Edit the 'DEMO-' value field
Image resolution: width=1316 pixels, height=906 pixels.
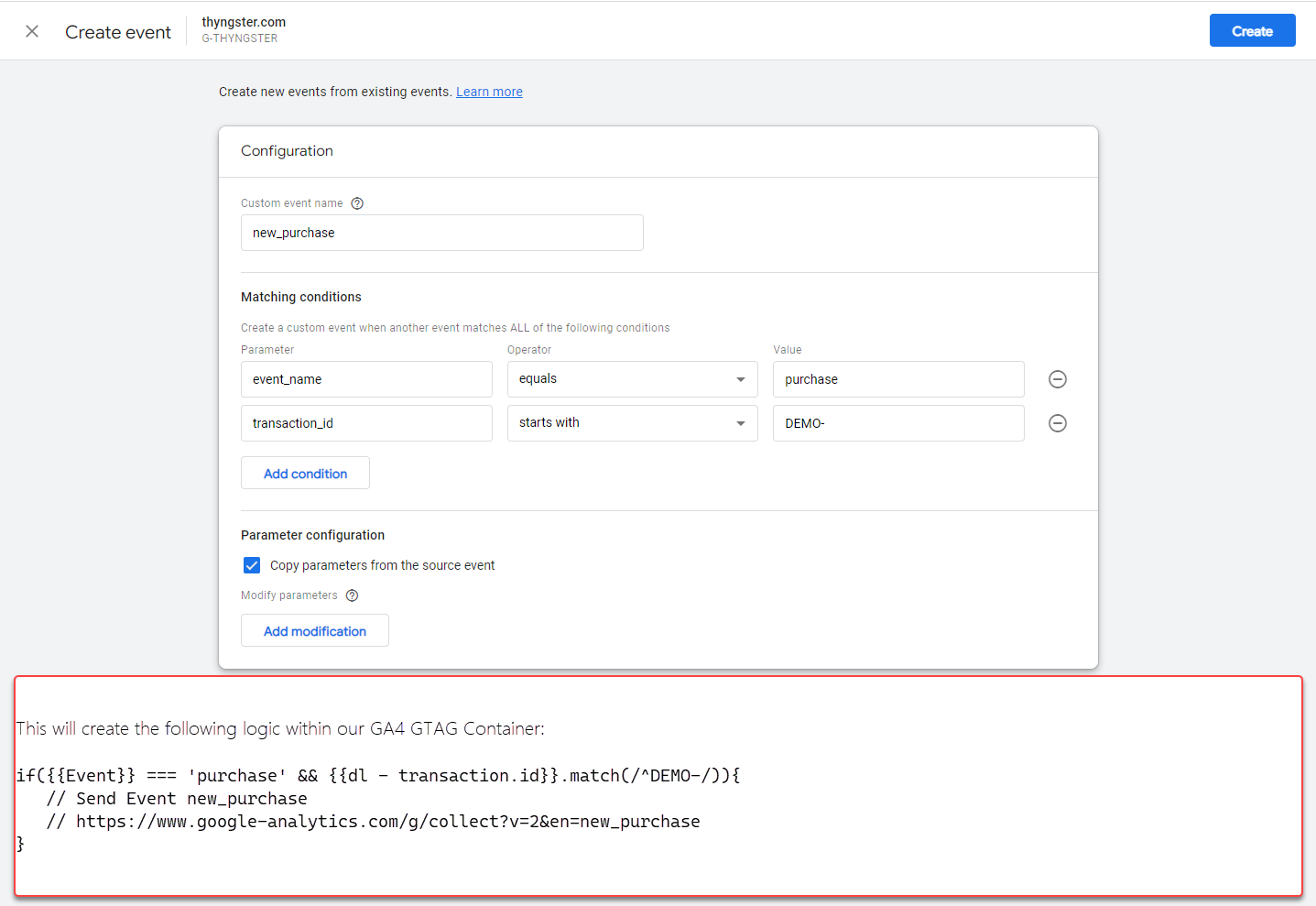coord(897,423)
